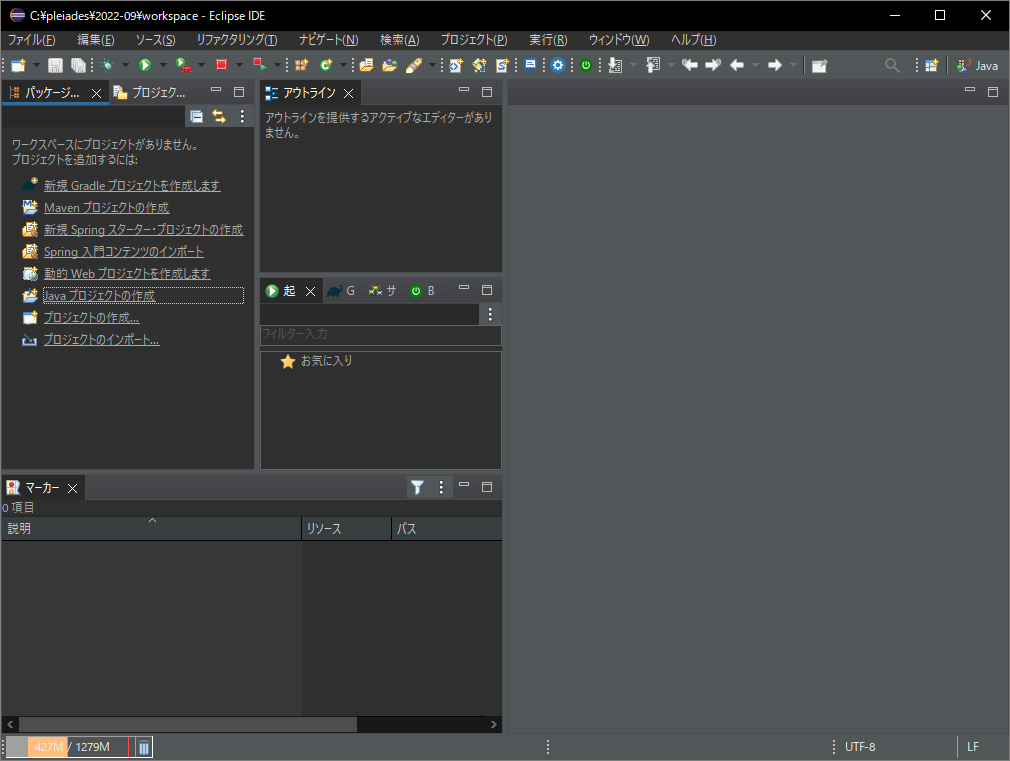This screenshot has height=761, width=1010.
Task: Expand the Back history dropdown arrow
Action: pyautogui.click(x=756, y=65)
